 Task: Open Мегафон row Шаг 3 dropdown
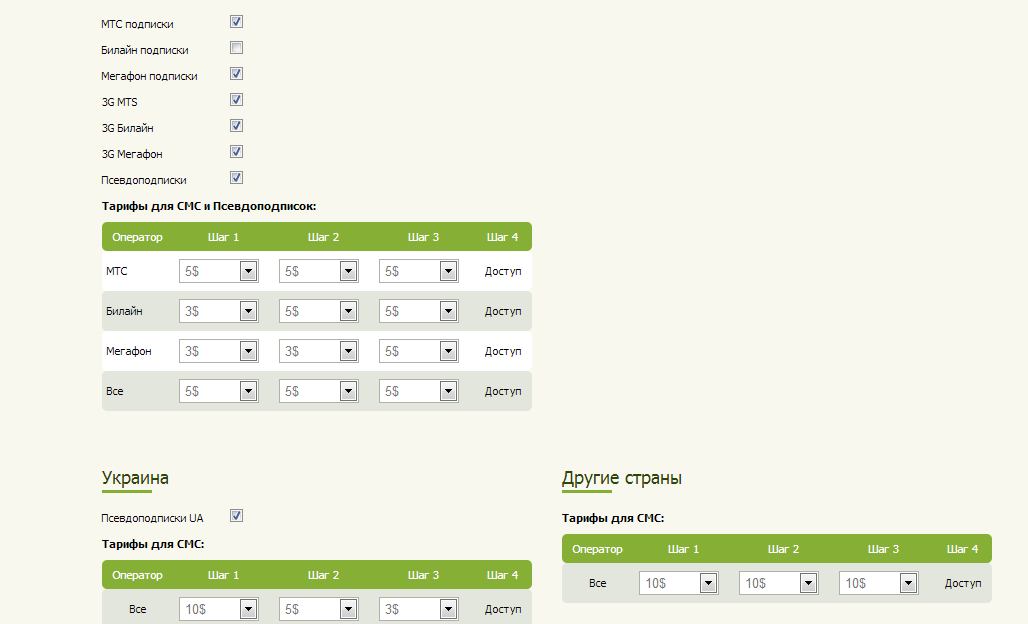coord(419,351)
